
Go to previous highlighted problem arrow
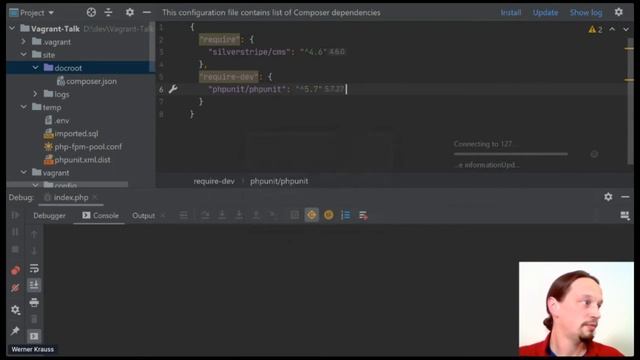pos(612,29)
